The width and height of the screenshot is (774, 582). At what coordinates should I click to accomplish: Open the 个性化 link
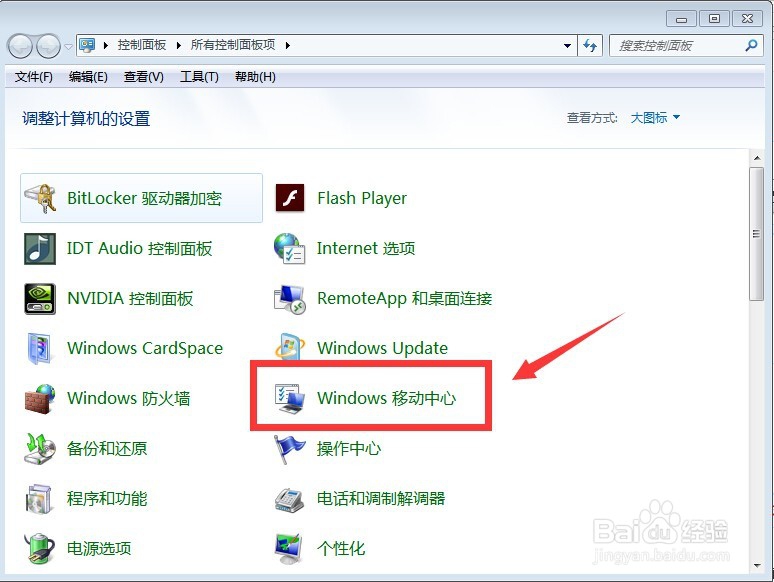coord(341,548)
